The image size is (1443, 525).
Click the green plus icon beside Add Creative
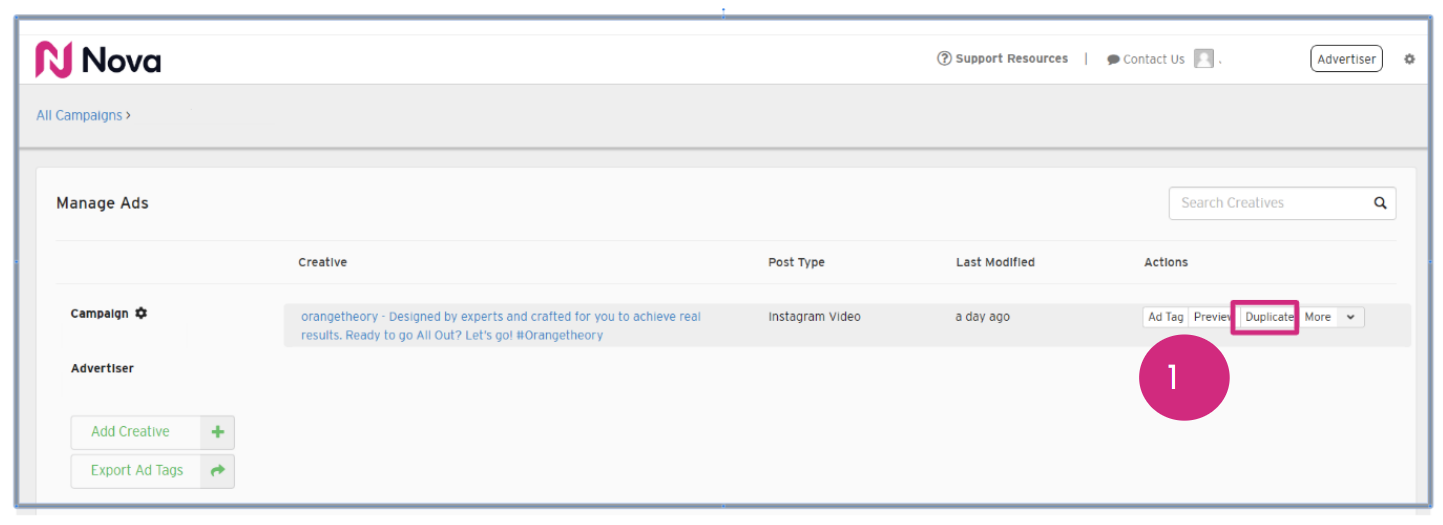pyautogui.click(x=217, y=432)
